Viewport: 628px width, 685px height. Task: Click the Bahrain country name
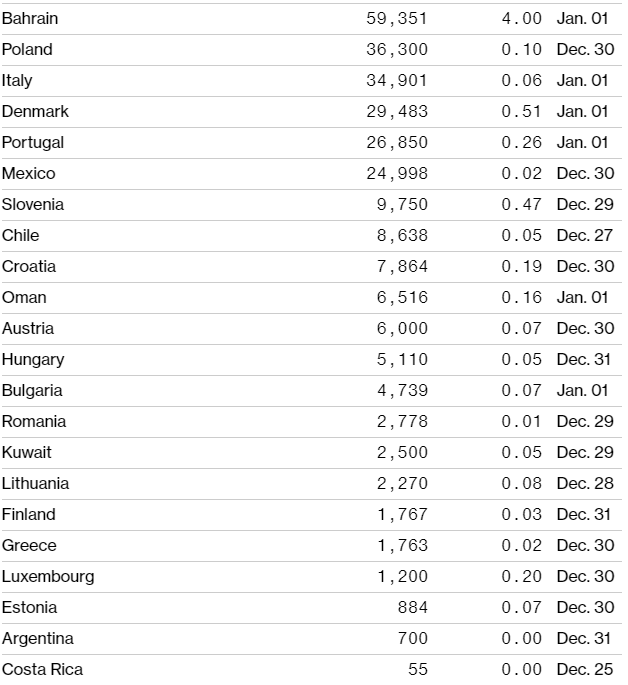point(30,18)
